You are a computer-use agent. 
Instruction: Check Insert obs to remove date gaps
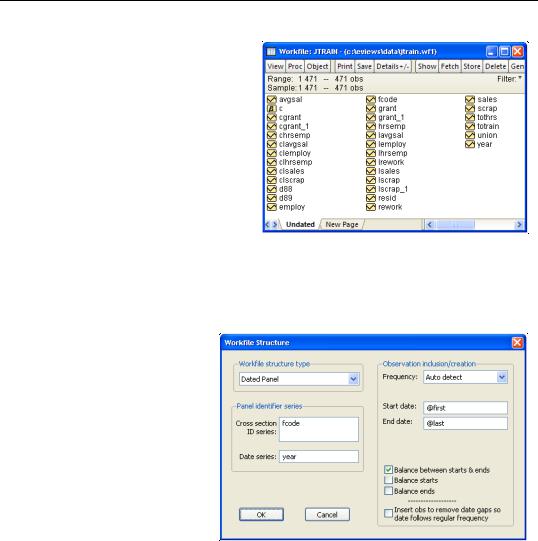pos(388,513)
